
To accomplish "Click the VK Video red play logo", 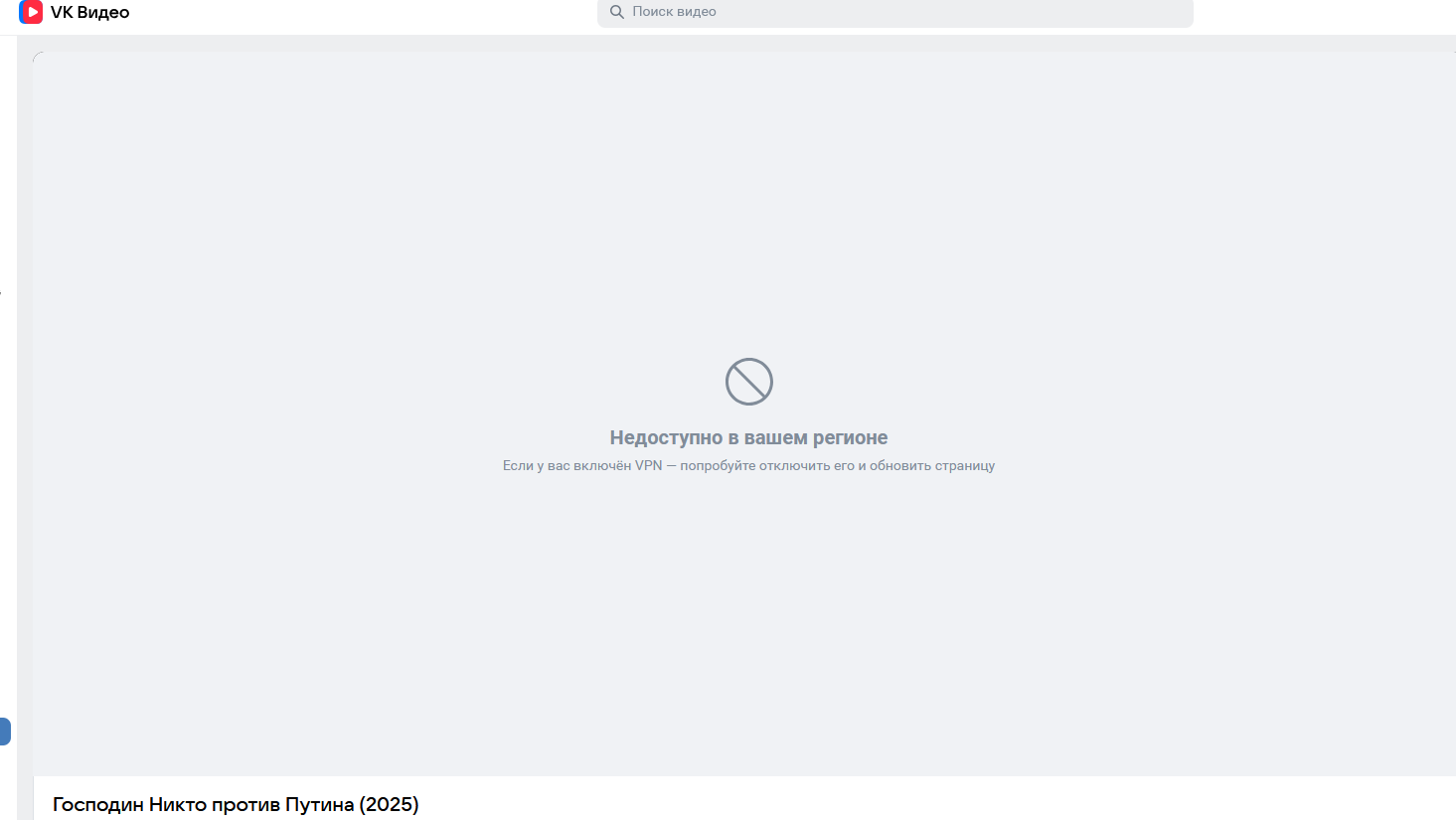I will coord(31,12).
